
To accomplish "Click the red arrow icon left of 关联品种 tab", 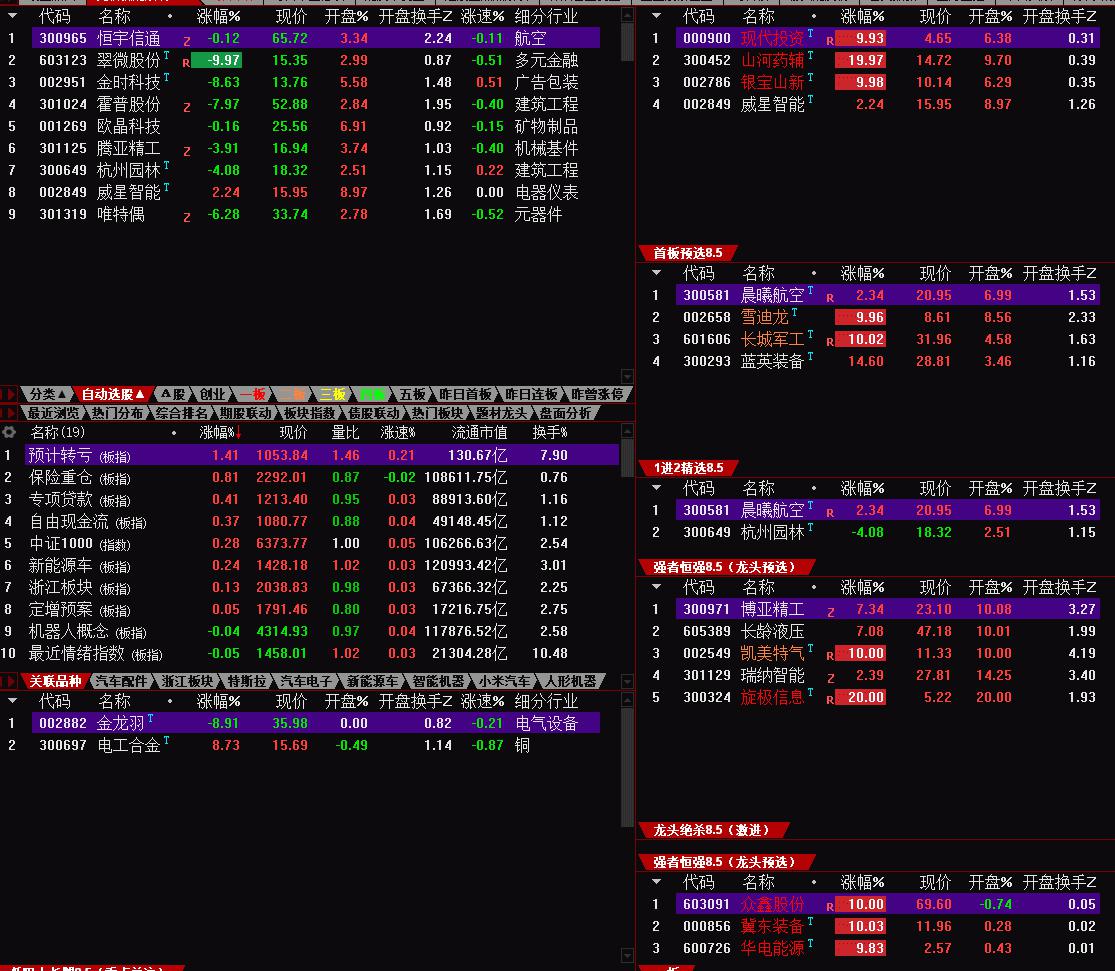I will tap(9, 681).
